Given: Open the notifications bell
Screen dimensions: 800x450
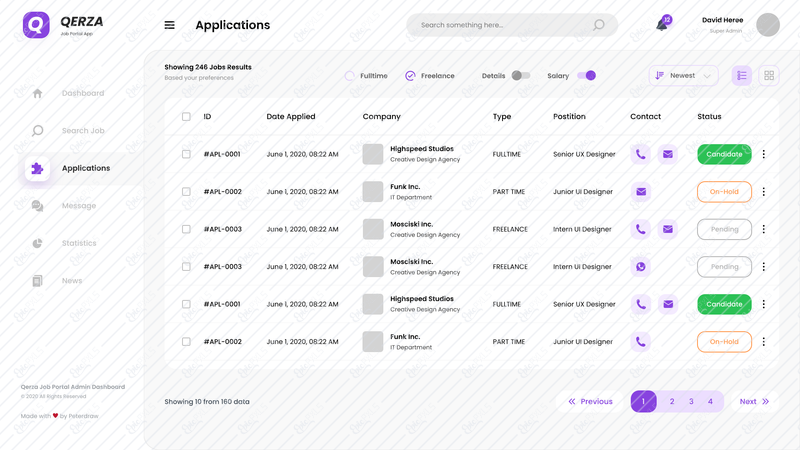Looking at the screenshot, I should pyautogui.click(x=662, y=24).
